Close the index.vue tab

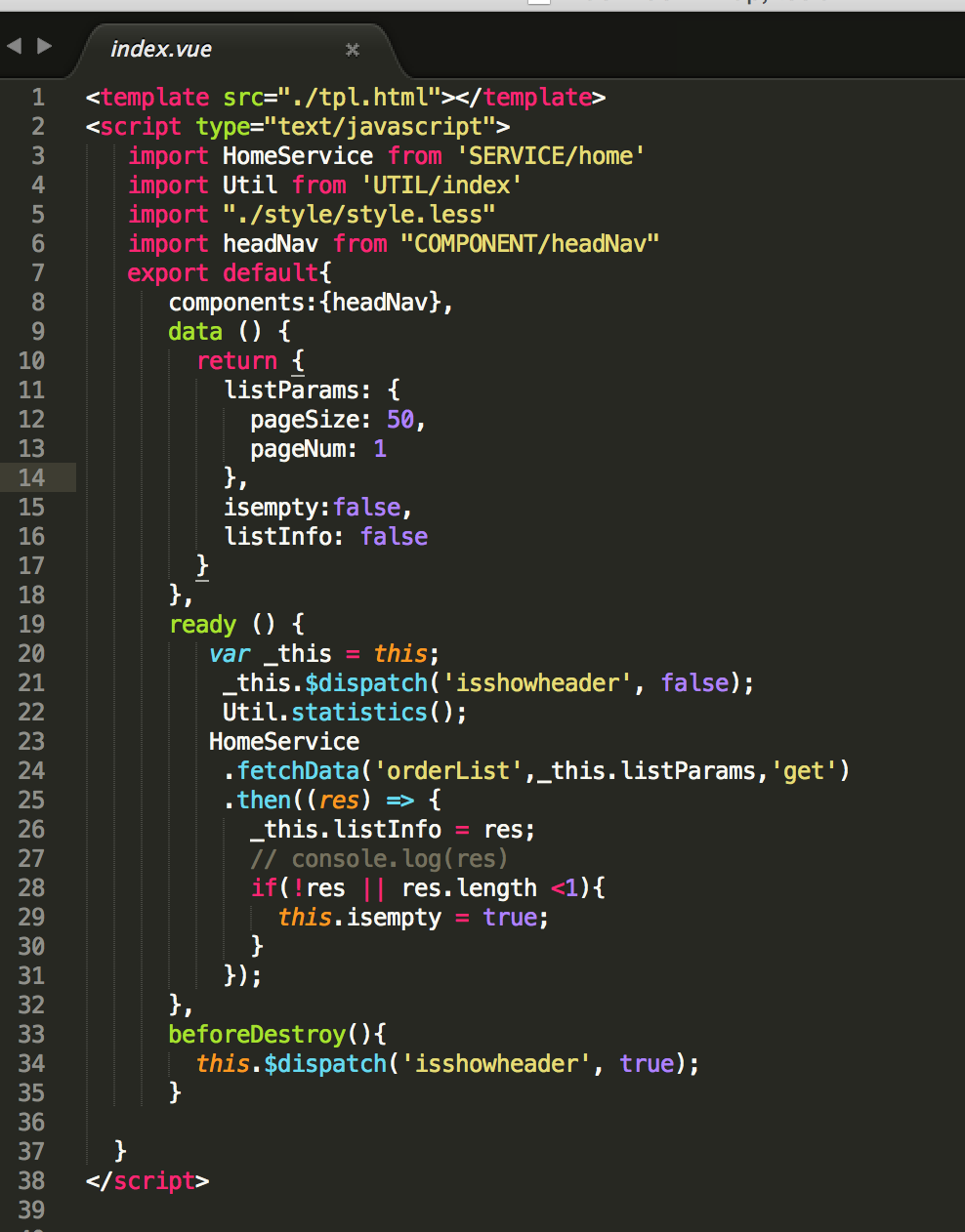click(353, 49)
